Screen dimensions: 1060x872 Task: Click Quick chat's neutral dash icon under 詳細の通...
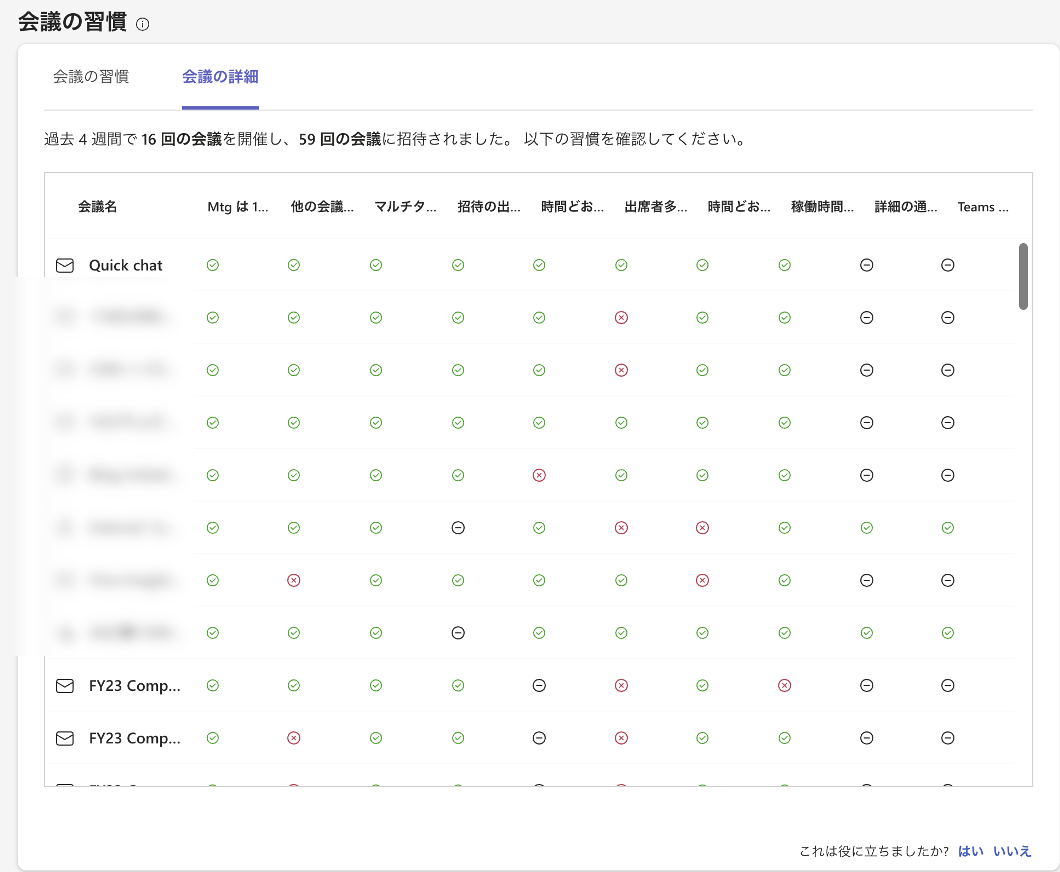tap(867, 265)
